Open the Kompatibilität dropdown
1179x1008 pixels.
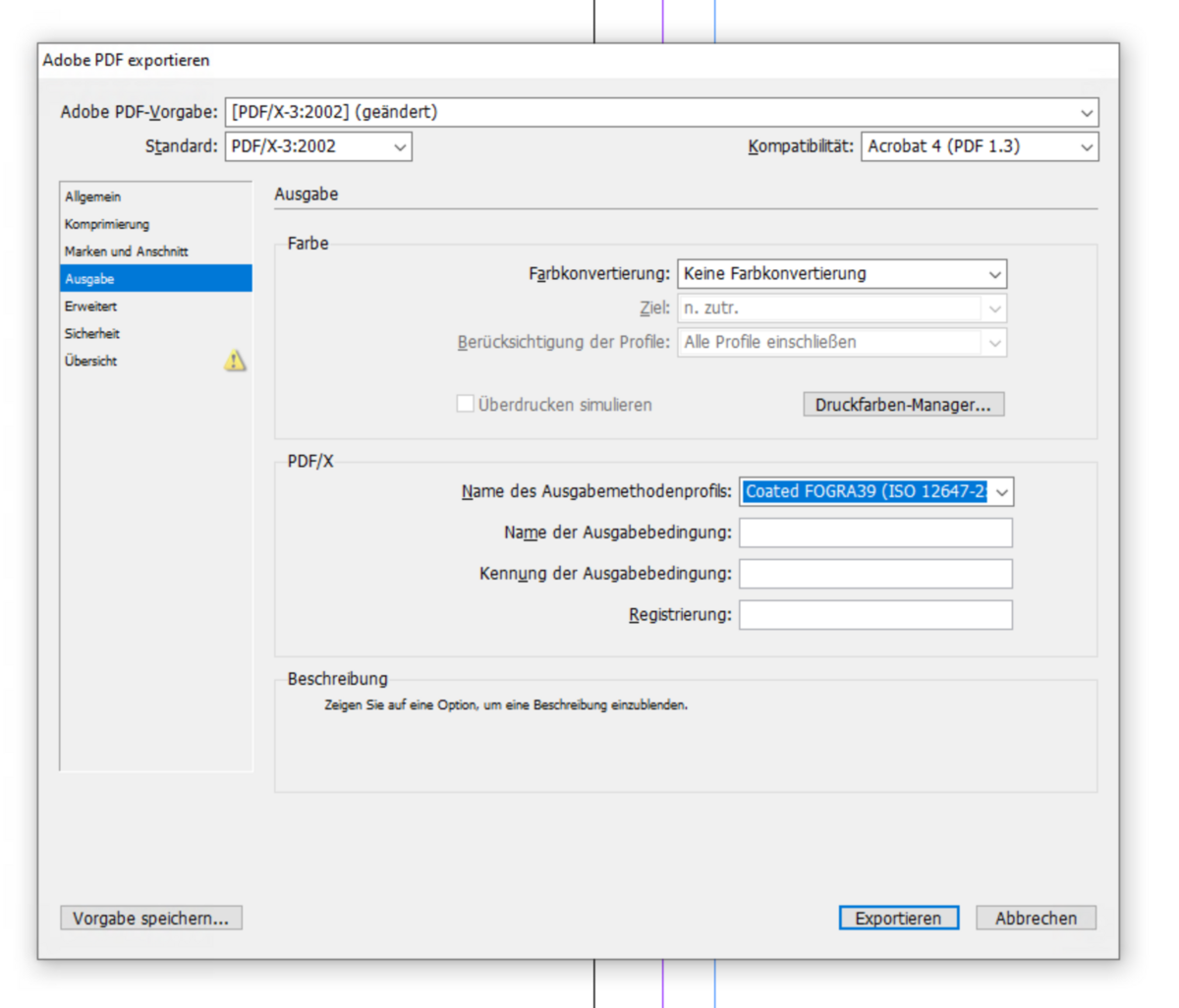pyautogui.click(x=979, y=146)
